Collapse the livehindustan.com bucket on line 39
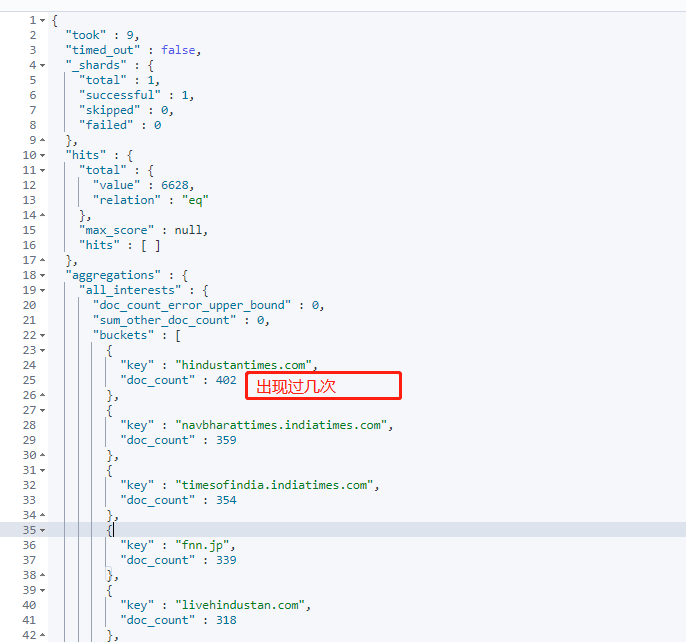 42,590
